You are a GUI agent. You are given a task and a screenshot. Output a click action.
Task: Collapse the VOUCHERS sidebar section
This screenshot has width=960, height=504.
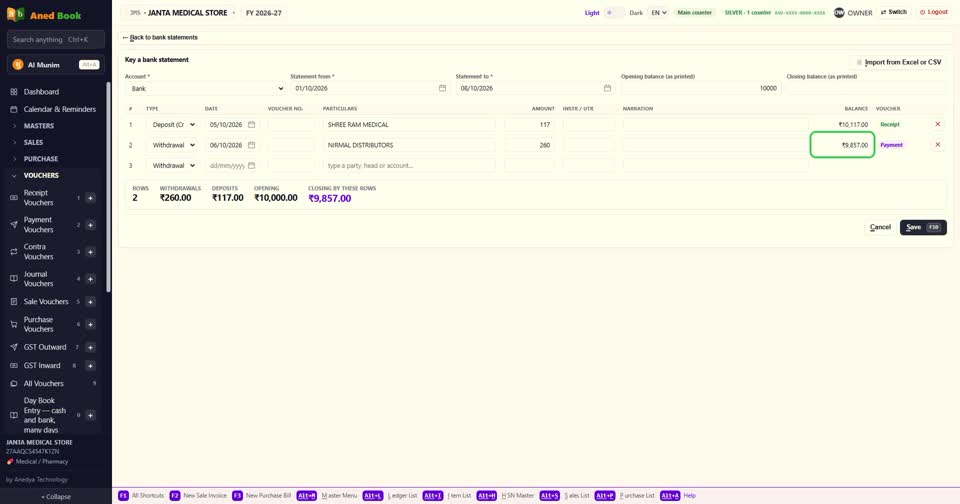click(41, 175)
